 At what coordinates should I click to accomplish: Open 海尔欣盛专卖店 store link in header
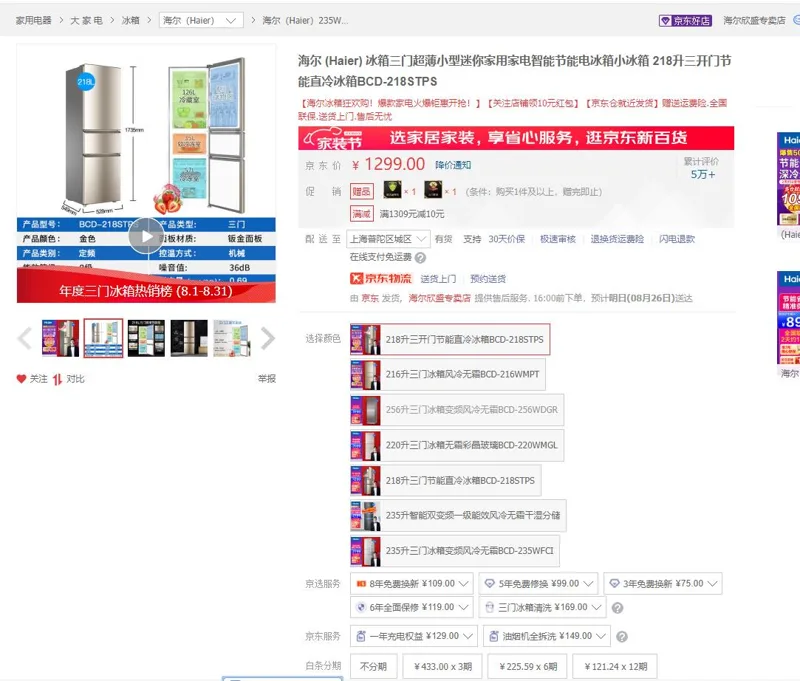click(x=754, y=21)
